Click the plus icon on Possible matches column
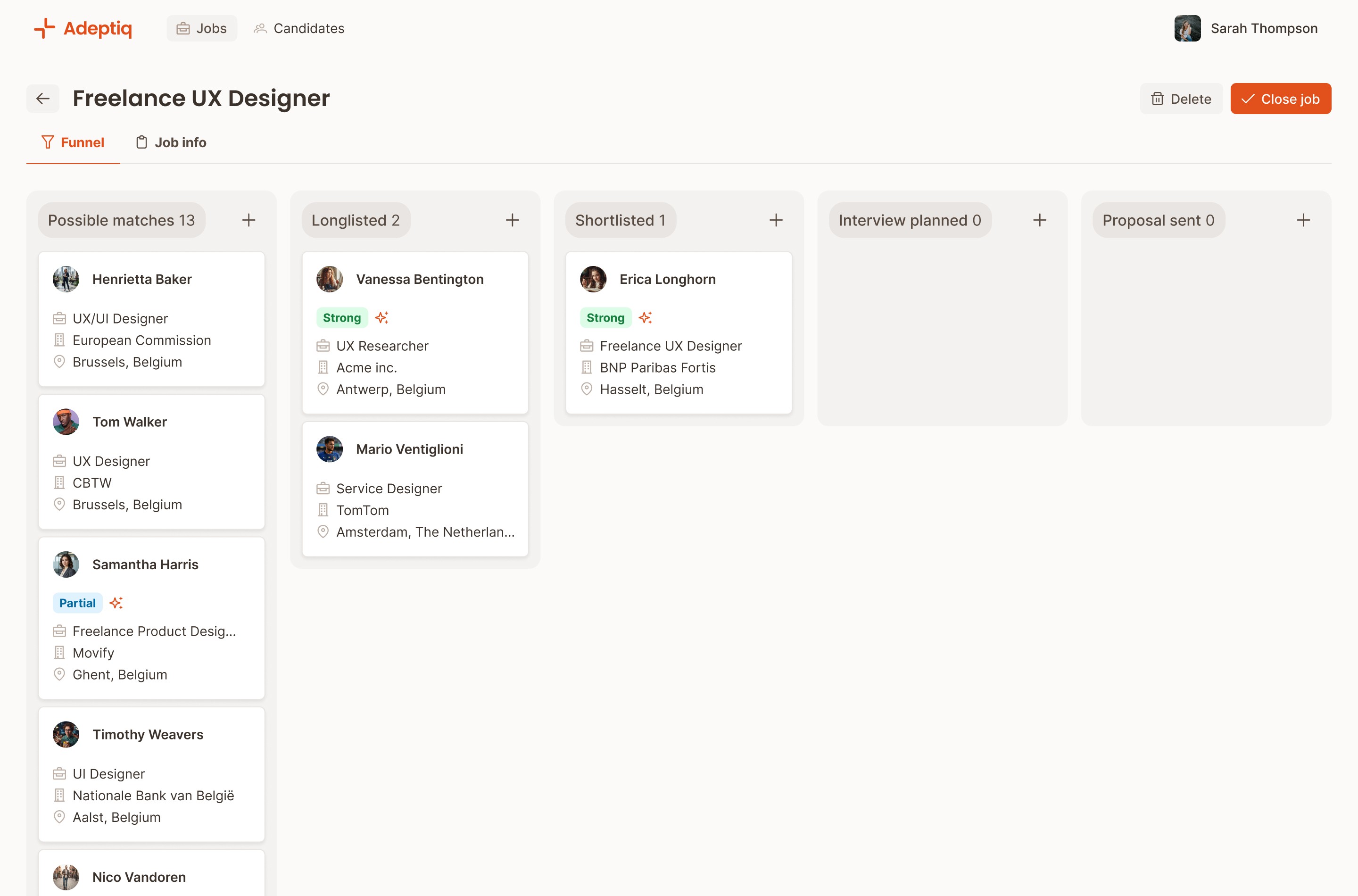The width and height of the screenshot is (1358, 896). click(x=248, y=219)
